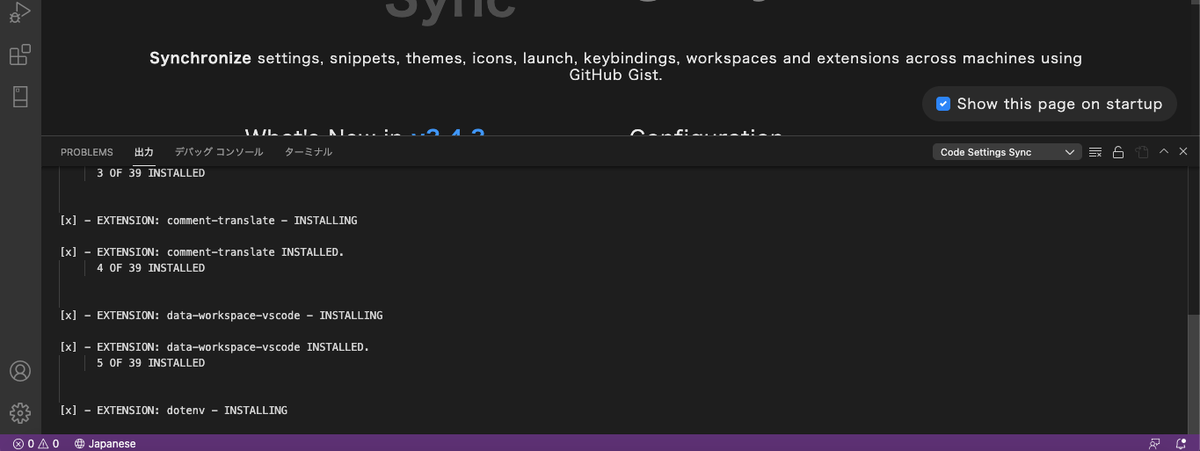
Task: Open the Run and Debug view
Action: (20, 12)
